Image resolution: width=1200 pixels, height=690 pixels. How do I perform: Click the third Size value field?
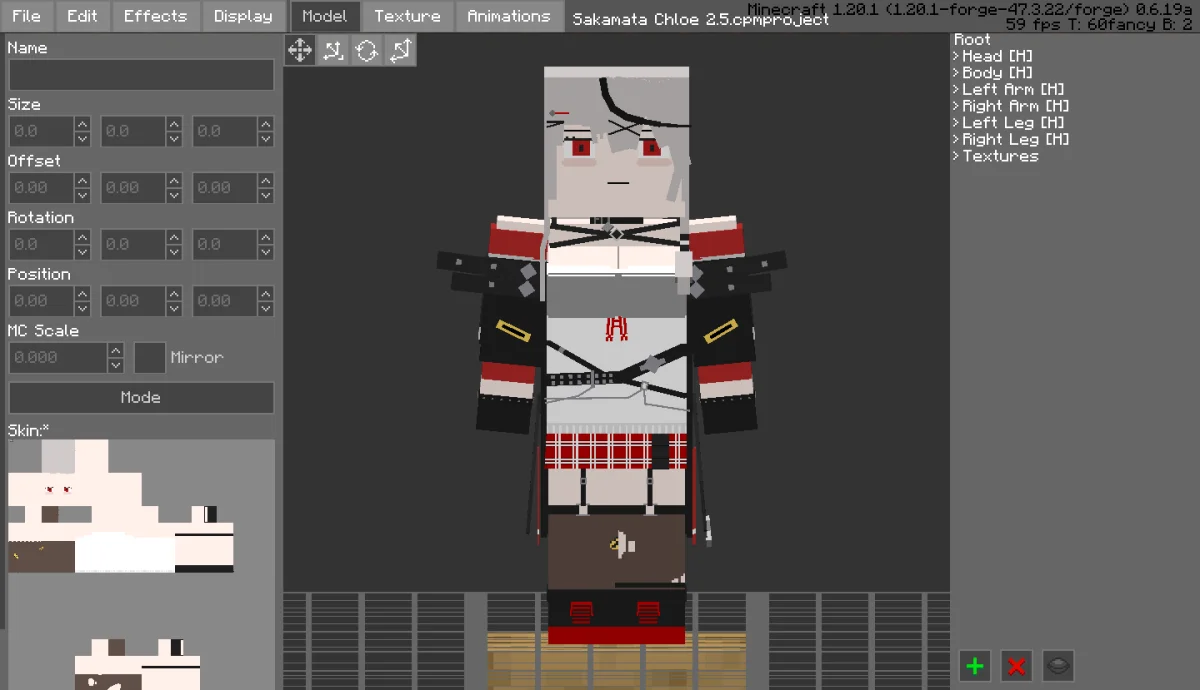tap(225, 131)
